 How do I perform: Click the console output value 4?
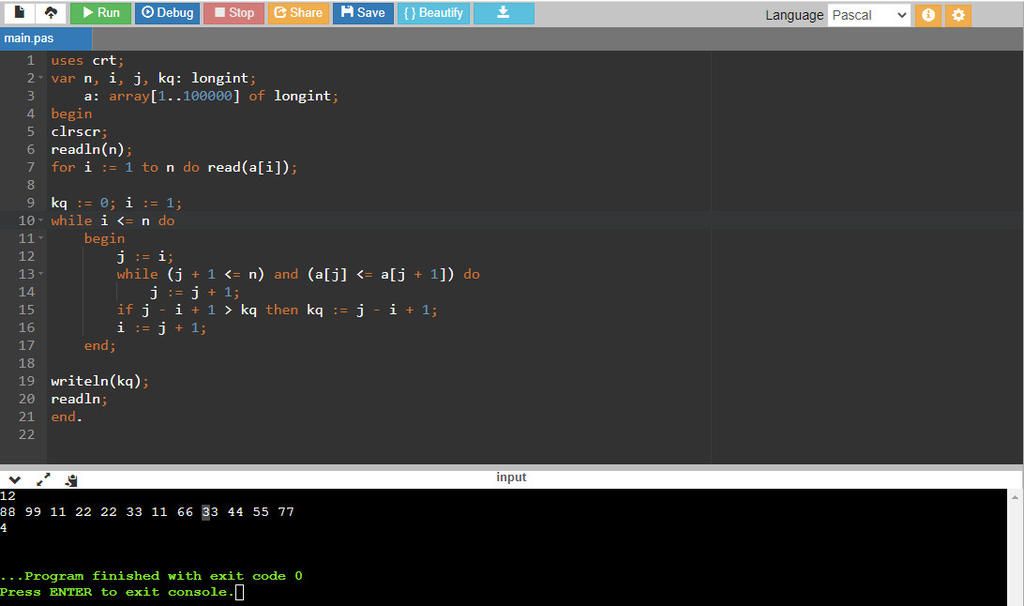(4, 528)
